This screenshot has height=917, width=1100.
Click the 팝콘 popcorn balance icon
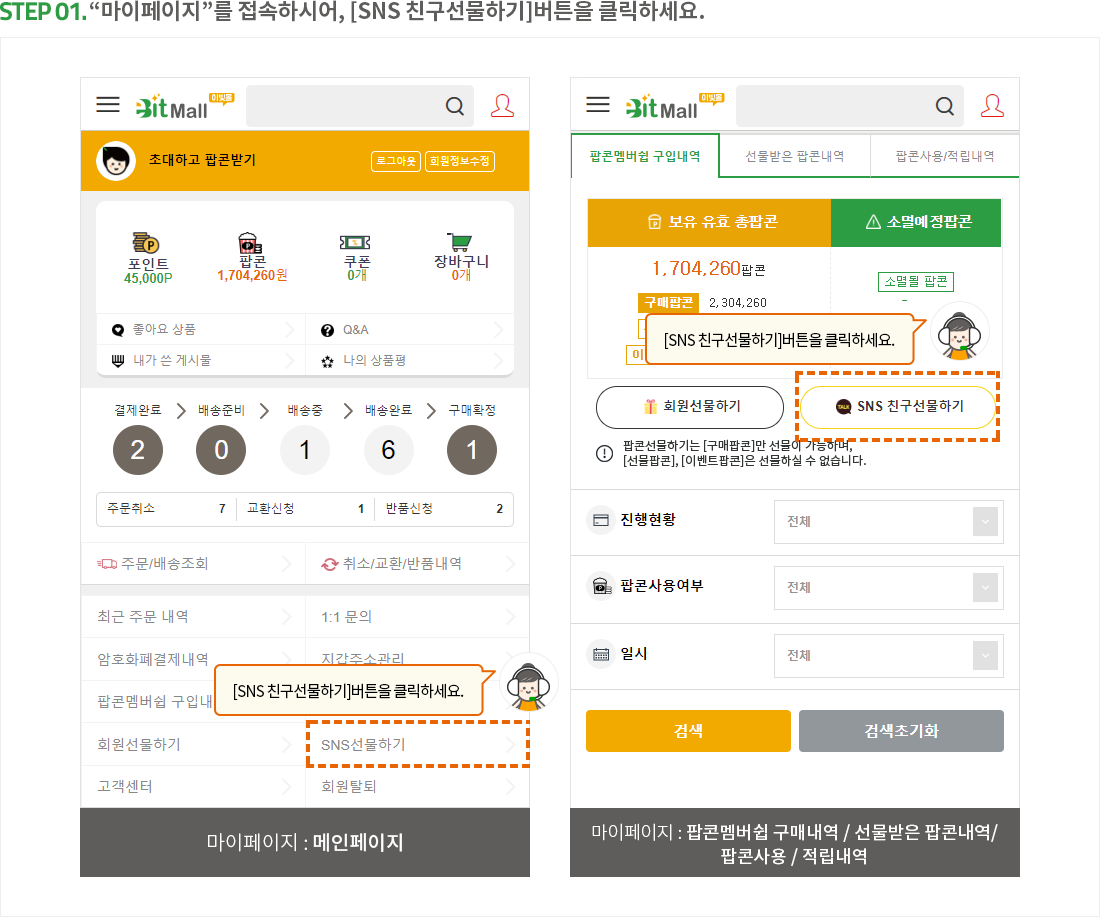click(x=251, y=242)
